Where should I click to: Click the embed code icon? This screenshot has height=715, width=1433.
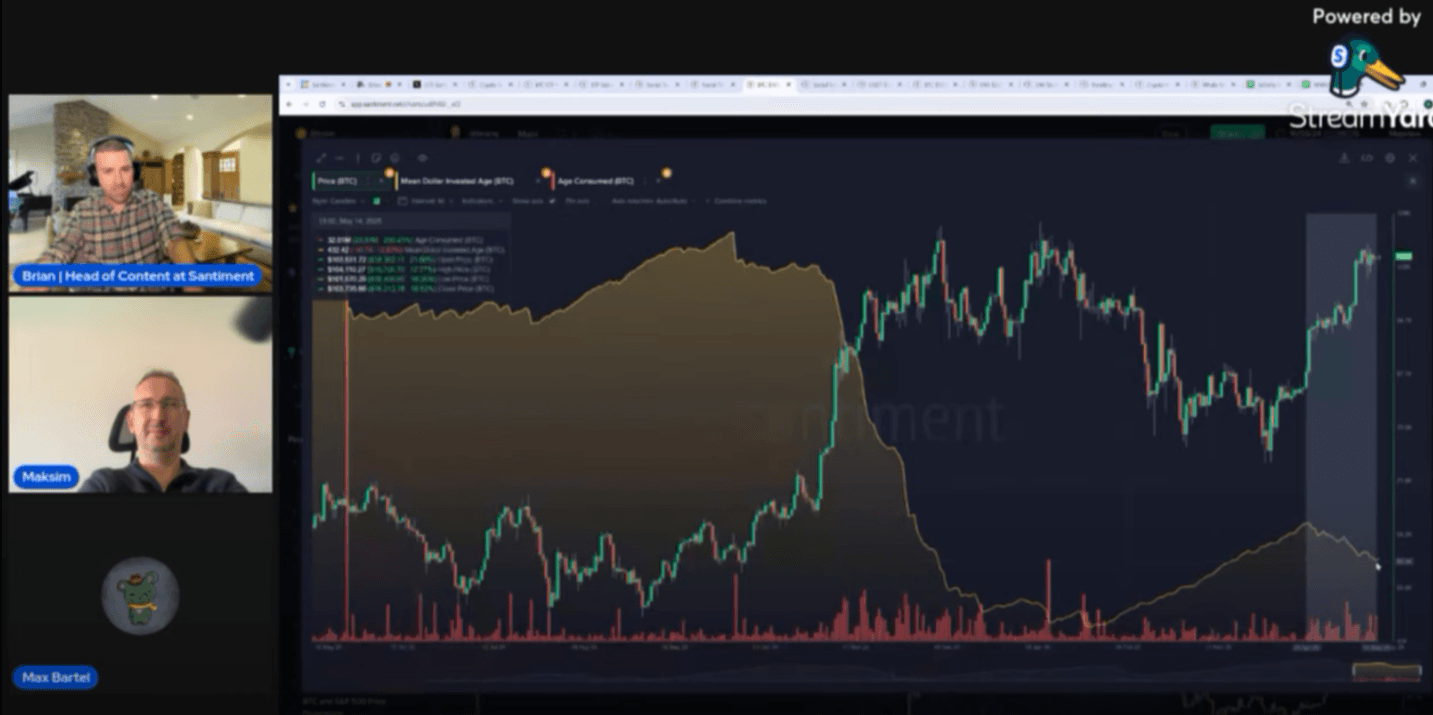tap(1367, 158)
